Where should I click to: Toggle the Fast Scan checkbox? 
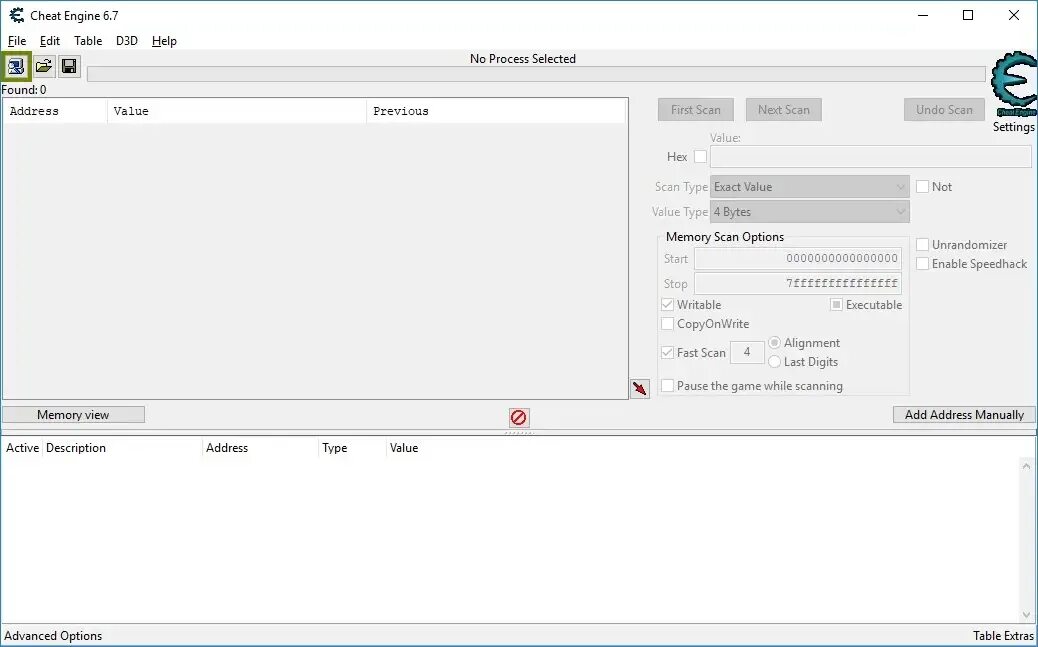[667, 353]
